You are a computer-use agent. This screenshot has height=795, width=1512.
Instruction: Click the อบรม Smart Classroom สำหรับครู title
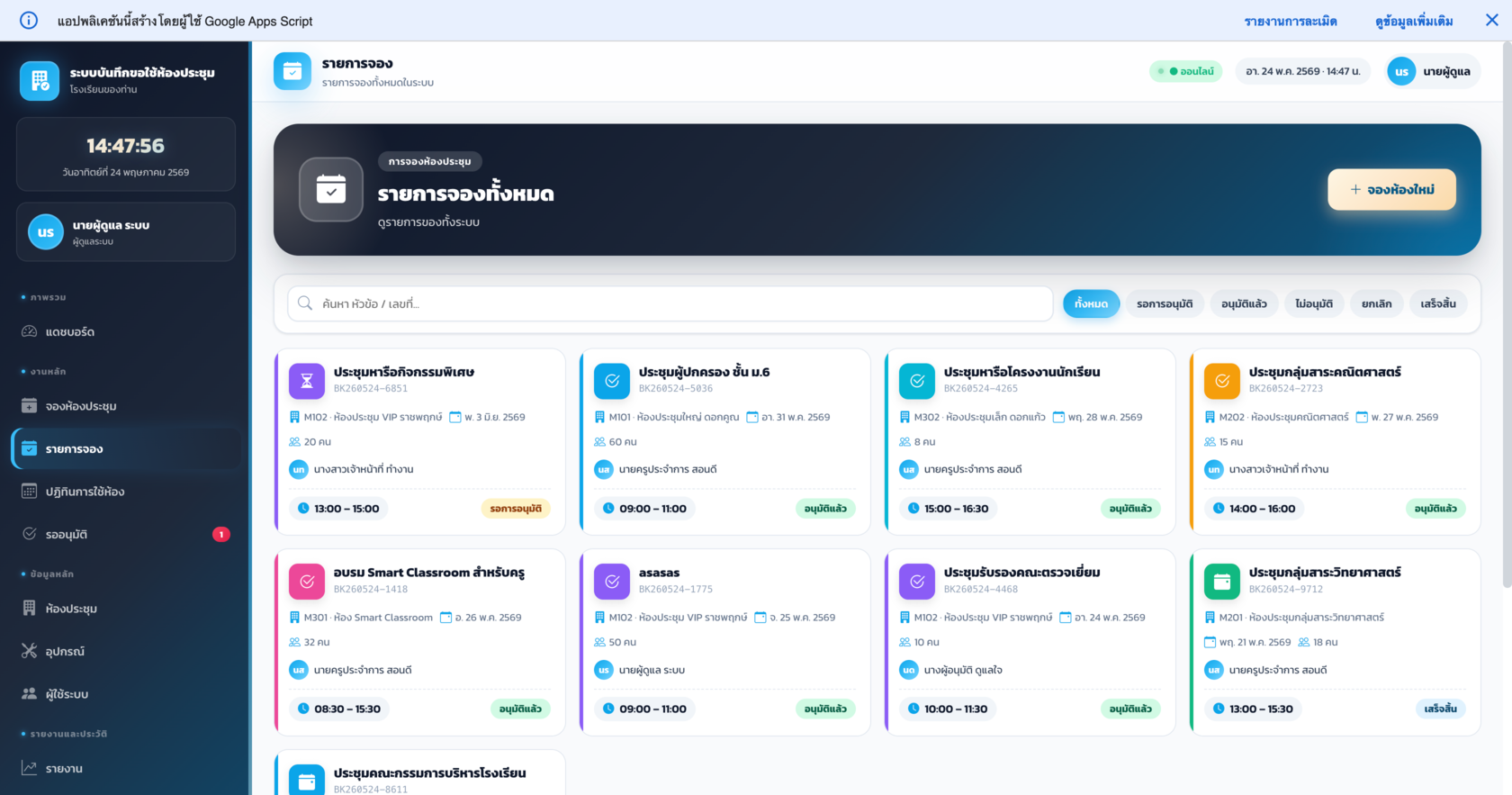(429, 573)
